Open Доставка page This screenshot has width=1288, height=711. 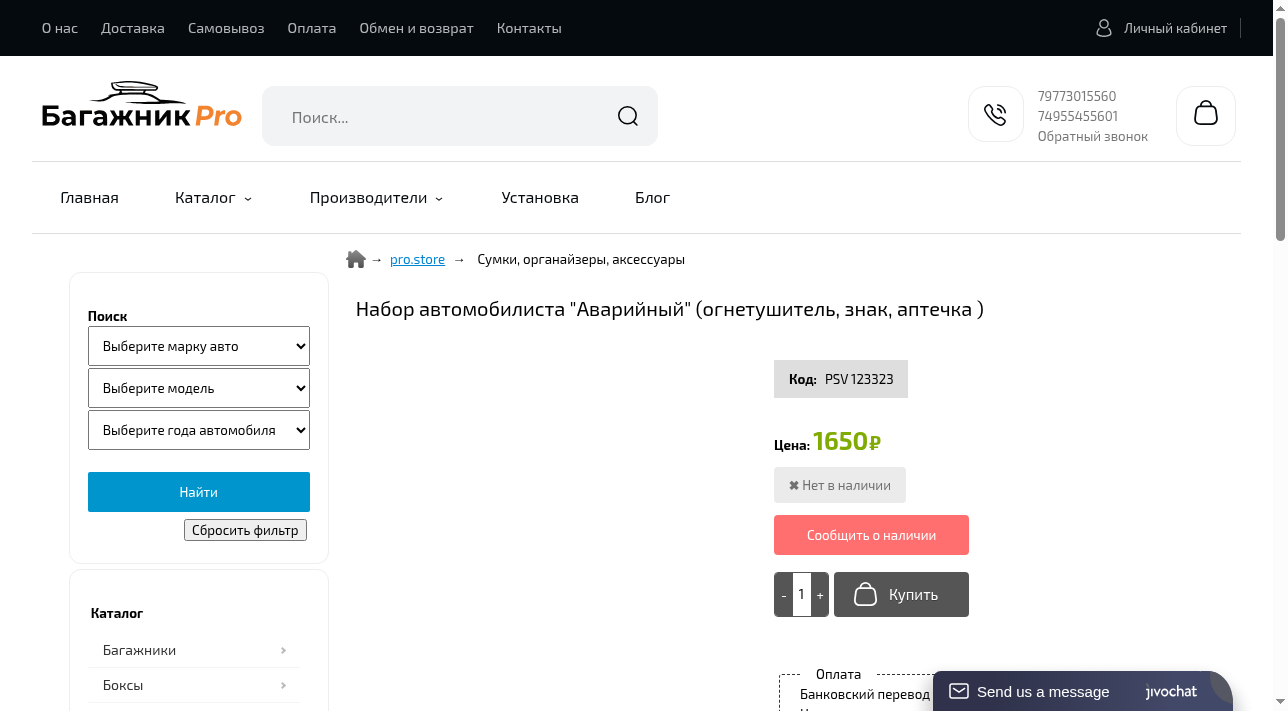tap(133, 28)
